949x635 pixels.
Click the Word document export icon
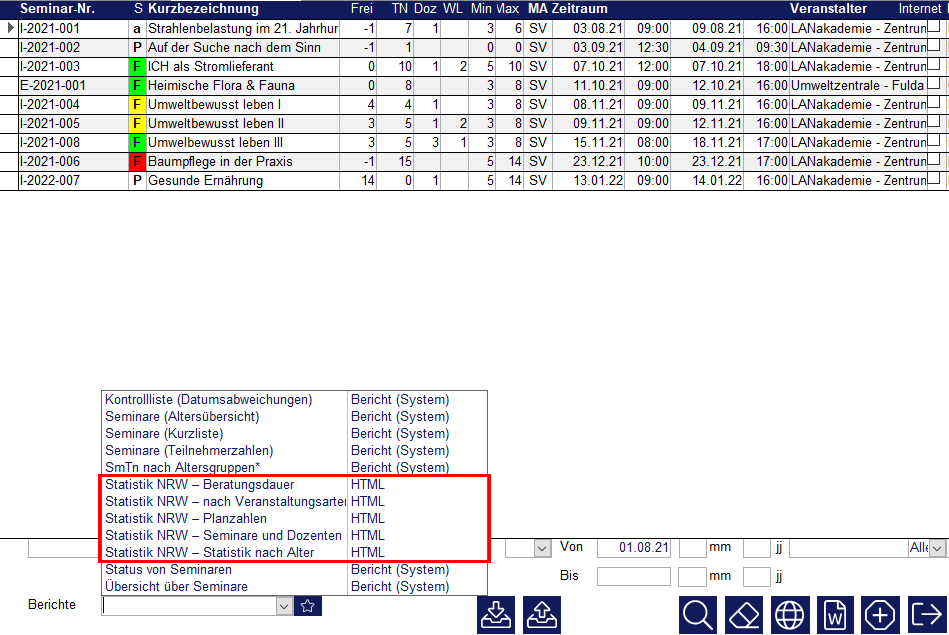click(x=835, y=614)
